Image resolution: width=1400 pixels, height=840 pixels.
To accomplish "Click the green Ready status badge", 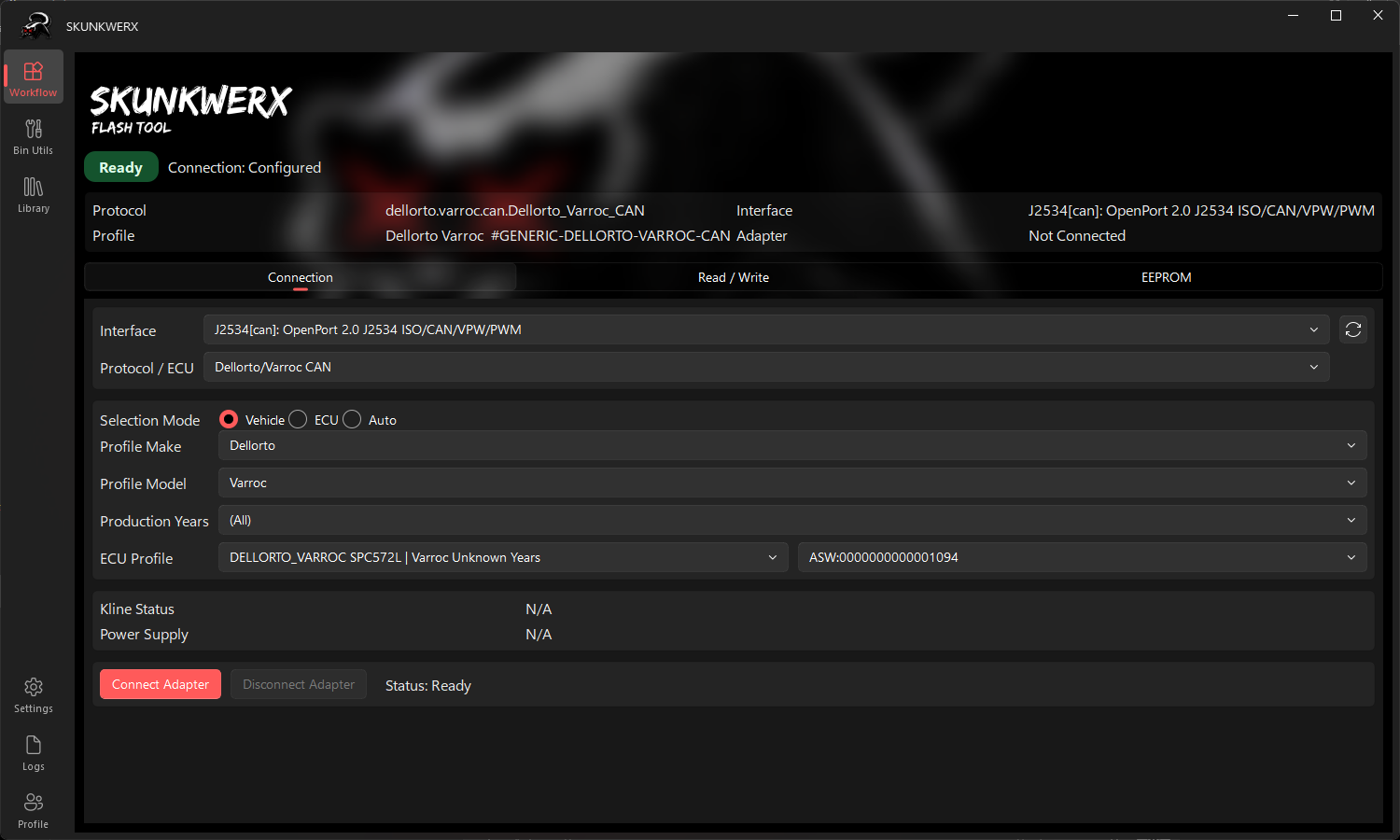I will (121, 167).
